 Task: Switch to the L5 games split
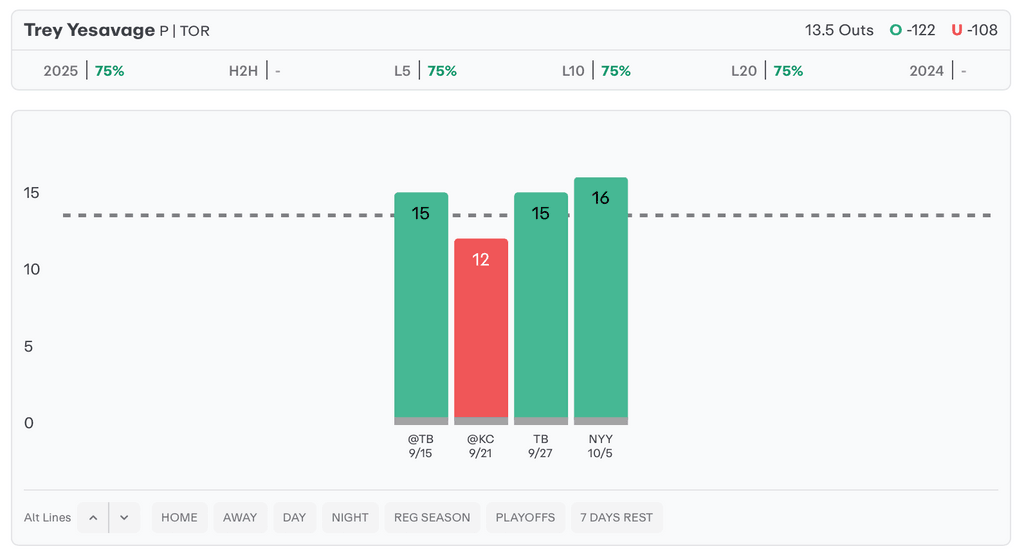pos(425,71)
